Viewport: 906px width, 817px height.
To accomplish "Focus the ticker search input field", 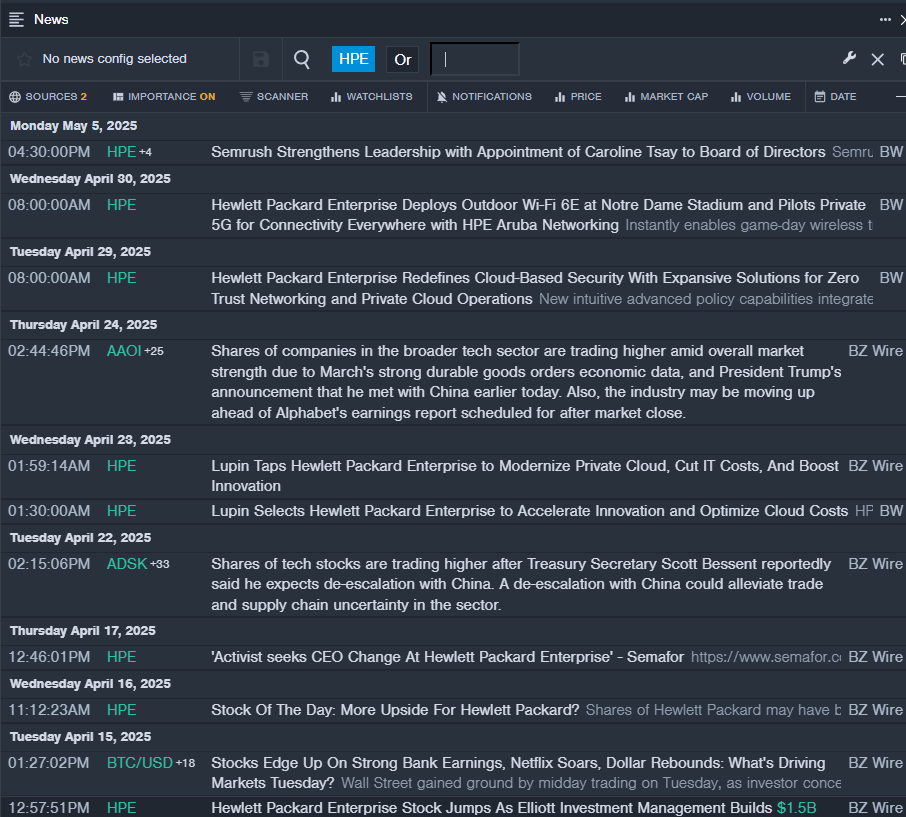I will 474,60.
